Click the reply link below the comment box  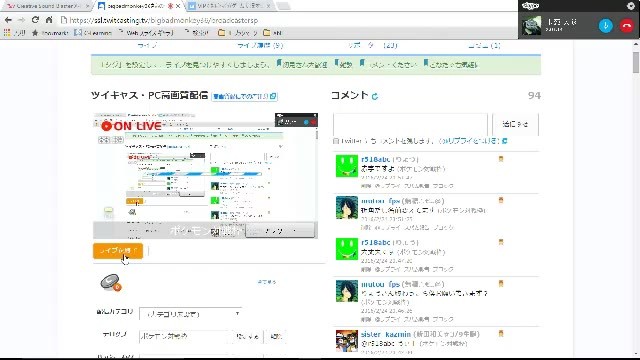pyautogui.click(x=473, y=141)
